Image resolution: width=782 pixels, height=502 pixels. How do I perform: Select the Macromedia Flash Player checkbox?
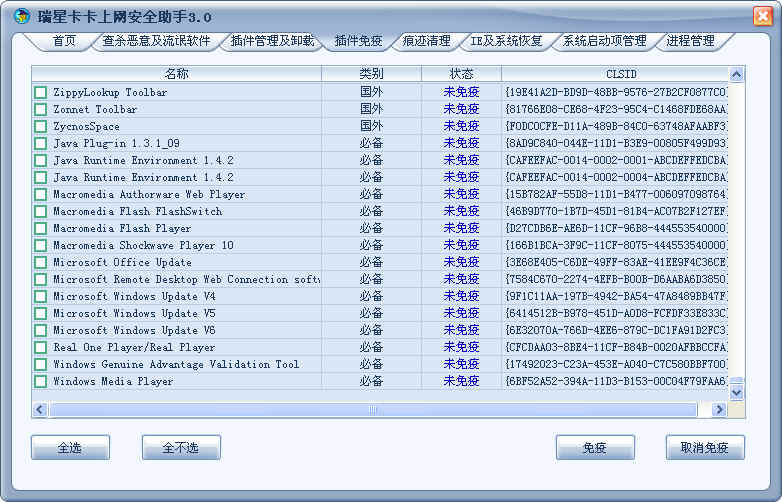tap(41, 228)
